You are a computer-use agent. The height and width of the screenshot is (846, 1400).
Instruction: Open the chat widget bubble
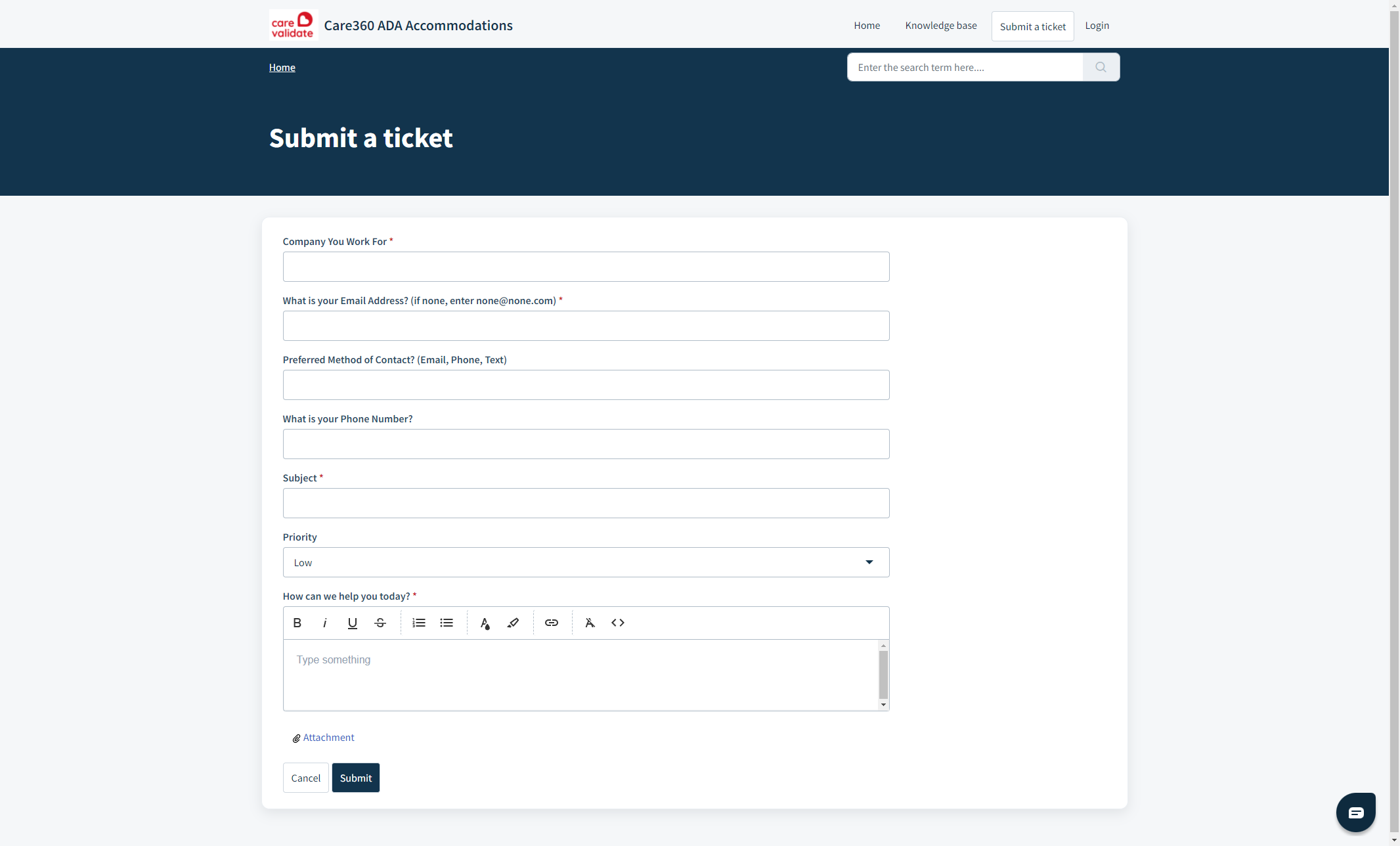[1356, 813]
